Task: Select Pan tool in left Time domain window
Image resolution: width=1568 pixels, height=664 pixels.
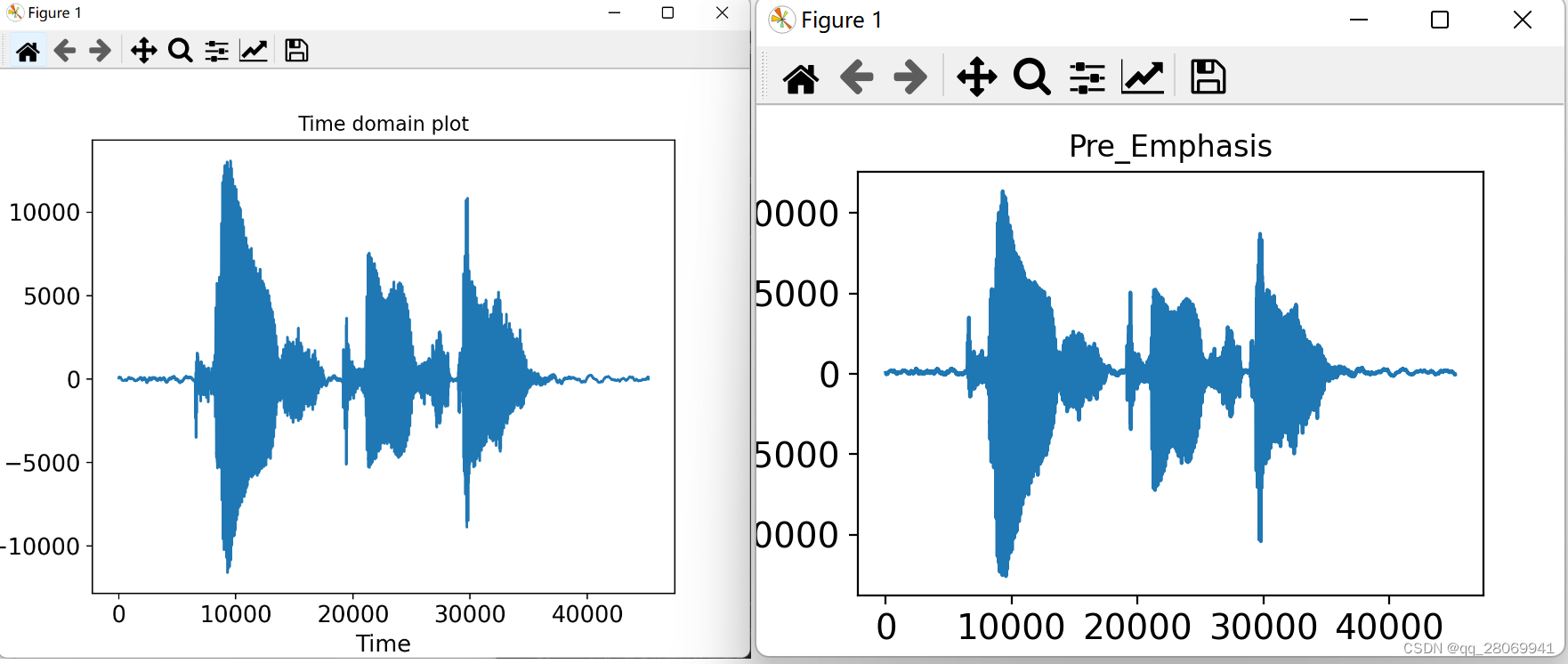Action: tap(143, 51)
